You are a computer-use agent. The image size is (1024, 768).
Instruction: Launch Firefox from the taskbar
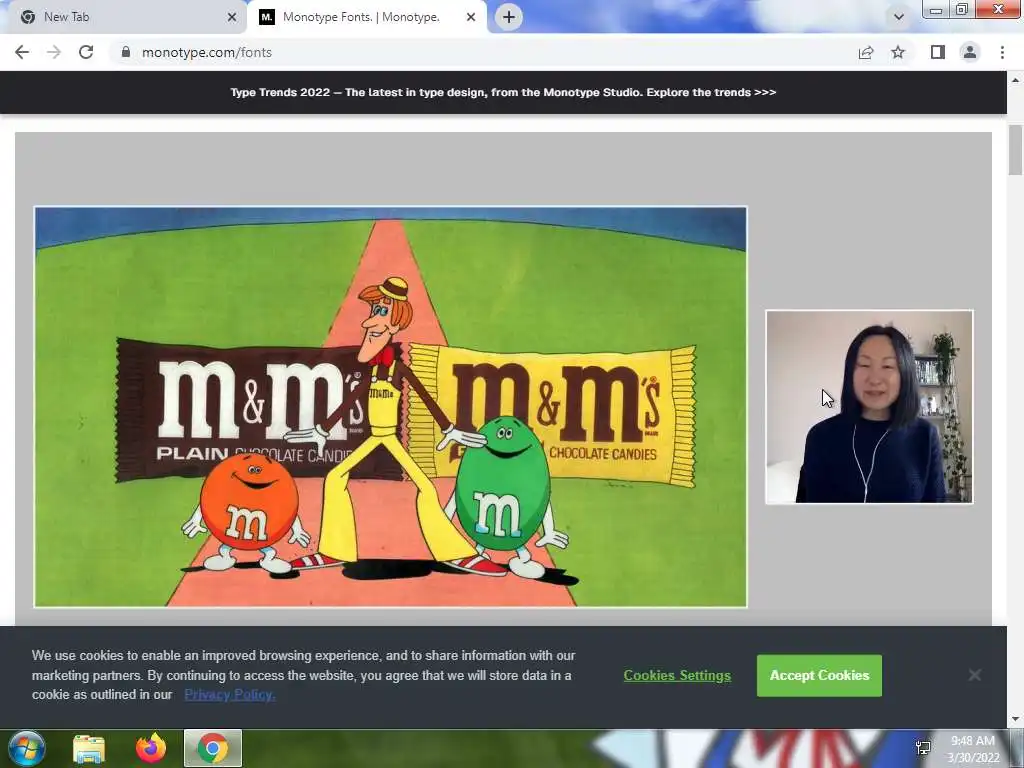(x=151, y=748)
